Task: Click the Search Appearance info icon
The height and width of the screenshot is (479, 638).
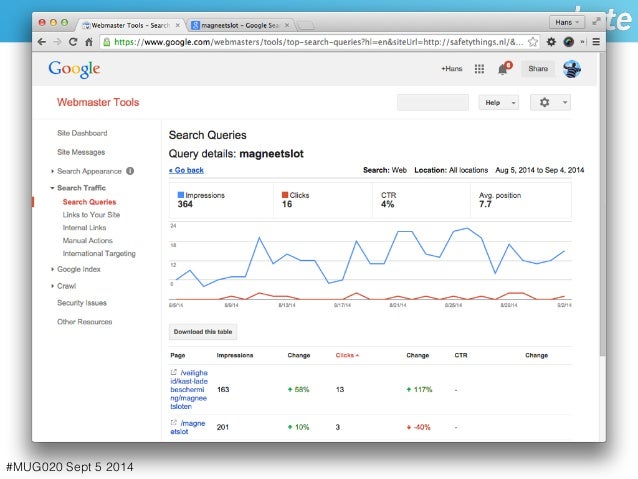Action: [x=130, y=171]
